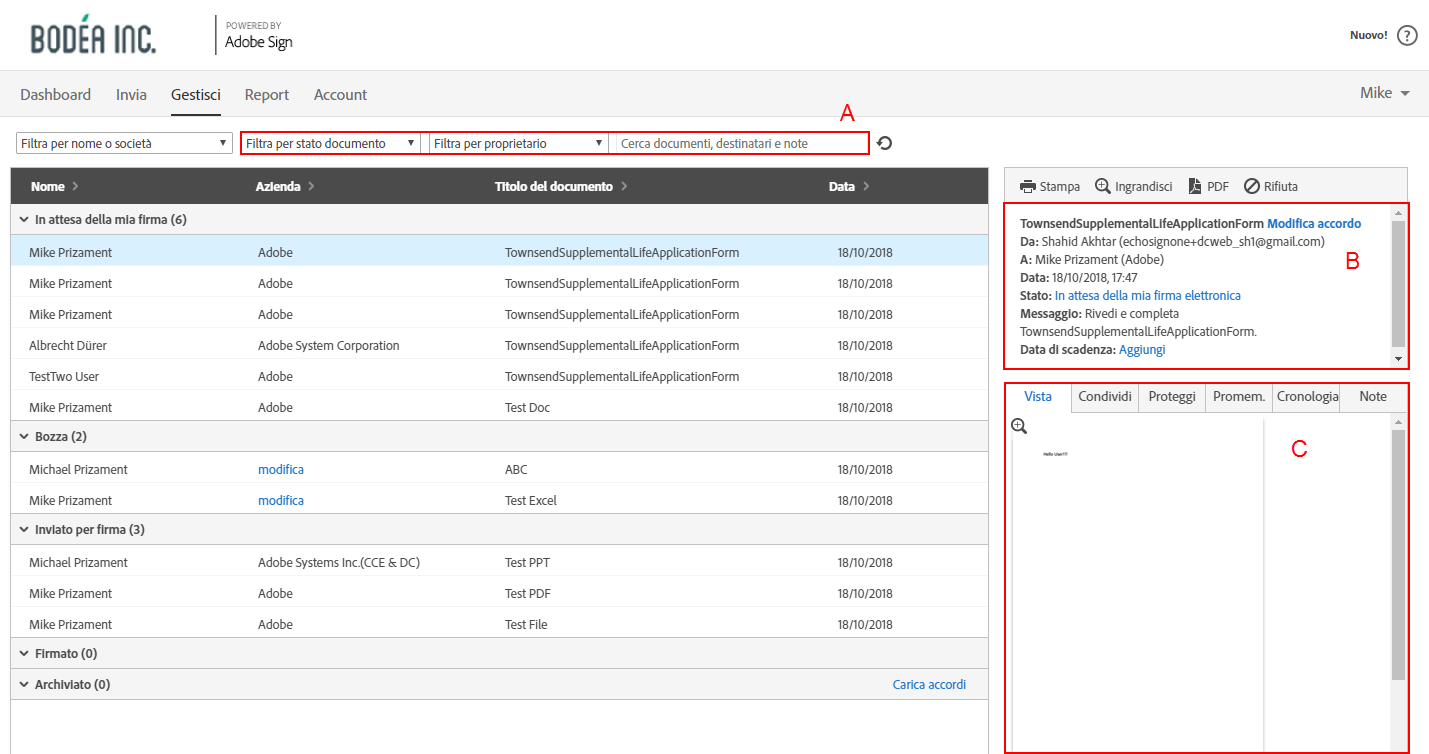1429x754 pixels.
Task: Sort the list by the Nome column arrow
Action: (74, 186)
